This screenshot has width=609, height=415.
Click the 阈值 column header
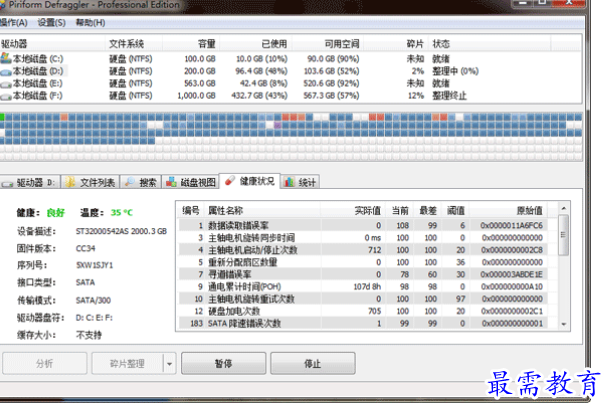454,211
